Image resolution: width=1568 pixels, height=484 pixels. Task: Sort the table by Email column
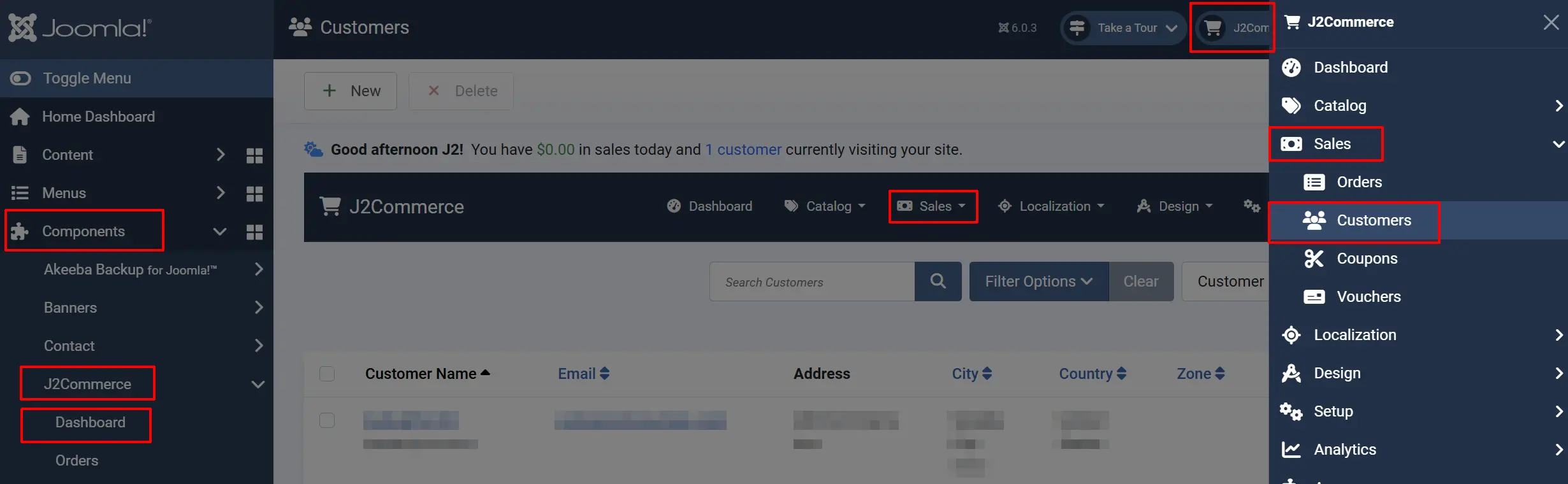pos(584,374)
